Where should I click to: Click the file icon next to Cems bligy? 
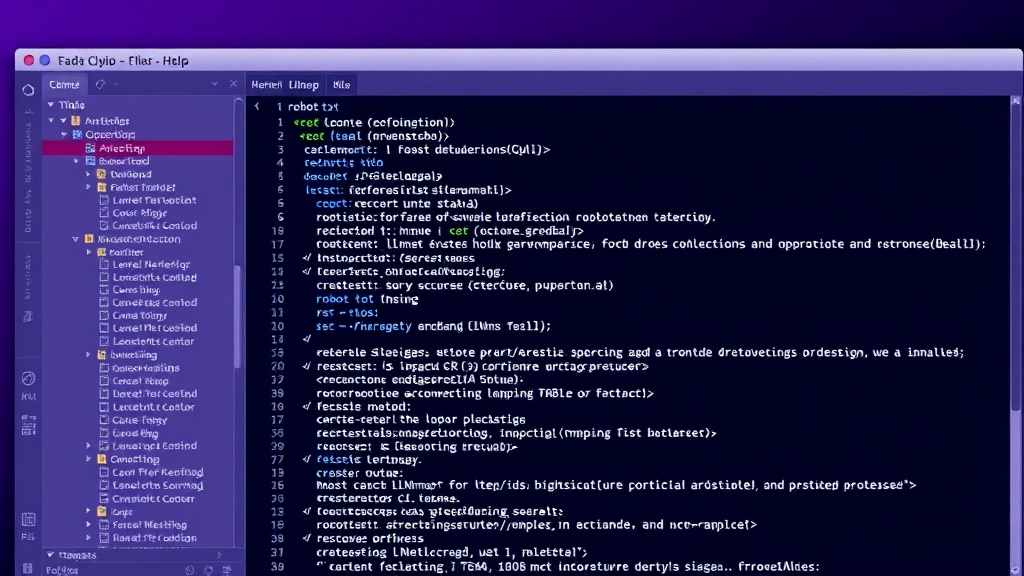pos(104,289)
